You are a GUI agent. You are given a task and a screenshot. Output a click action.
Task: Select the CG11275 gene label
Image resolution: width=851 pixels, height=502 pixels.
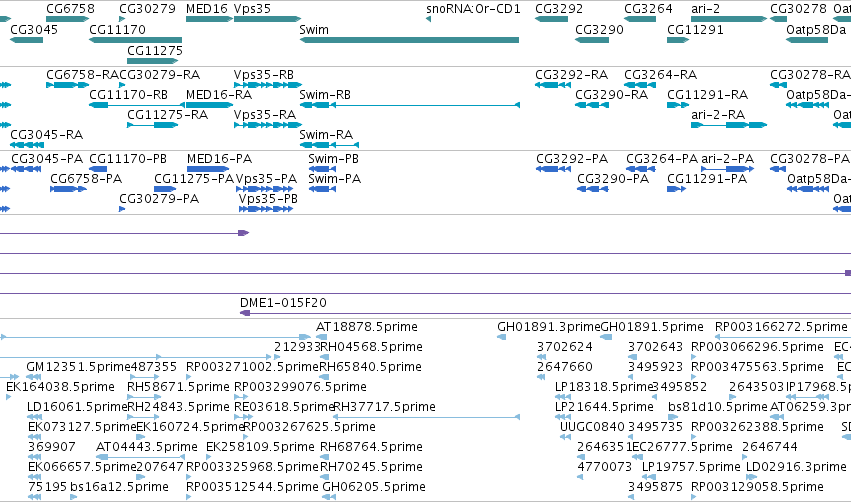(x=155, y=50)
